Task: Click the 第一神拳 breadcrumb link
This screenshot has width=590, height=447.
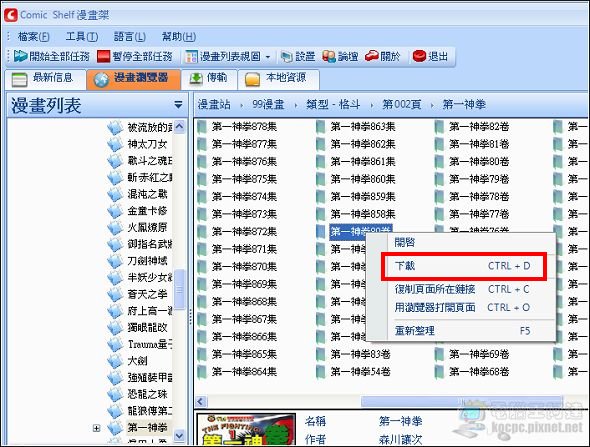Action: (464, 105)
